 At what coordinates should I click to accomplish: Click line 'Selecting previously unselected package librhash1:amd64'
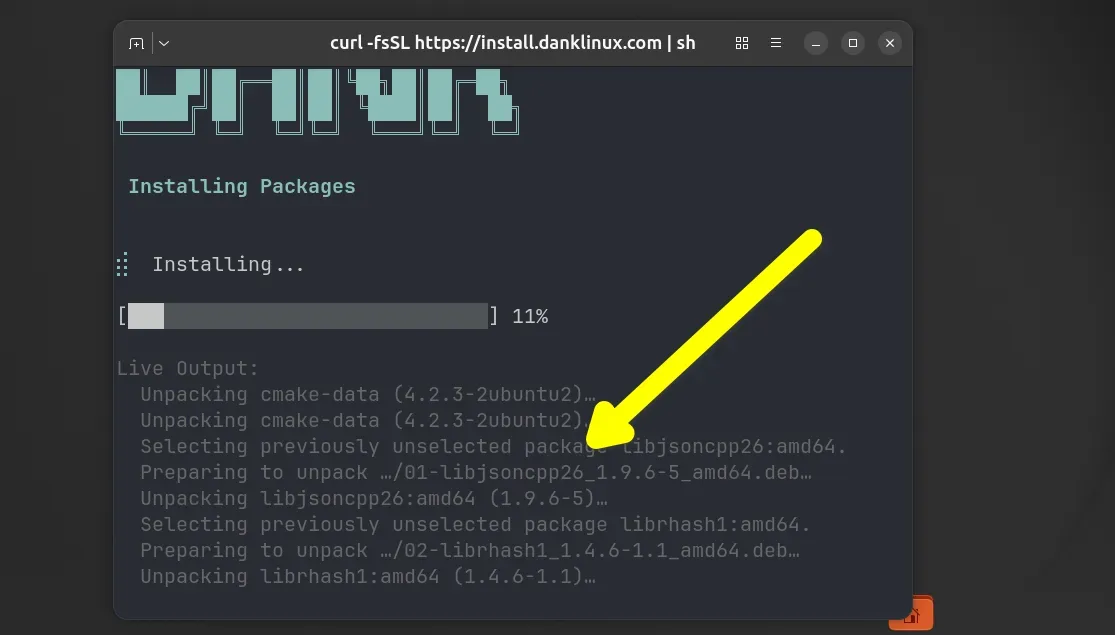(475, 525)
